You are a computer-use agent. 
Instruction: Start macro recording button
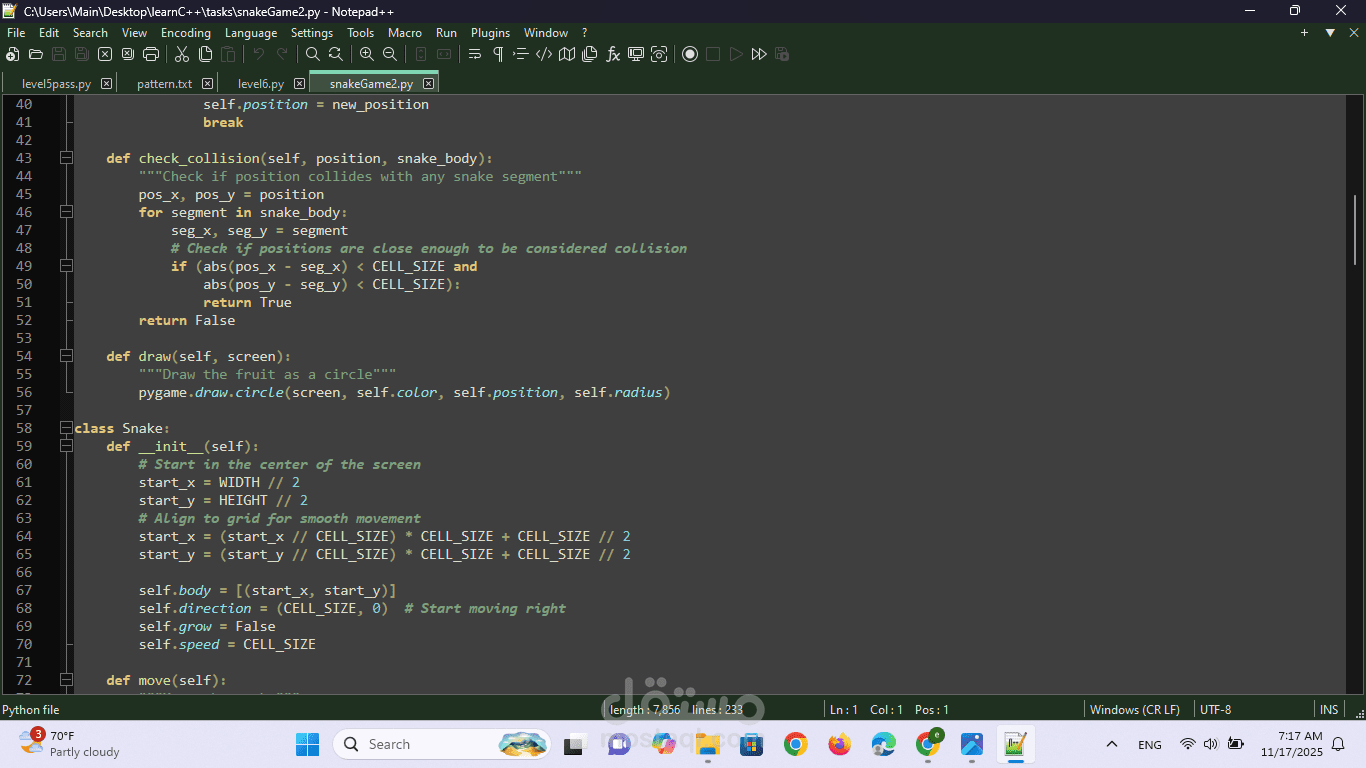(x=690, y=54)
